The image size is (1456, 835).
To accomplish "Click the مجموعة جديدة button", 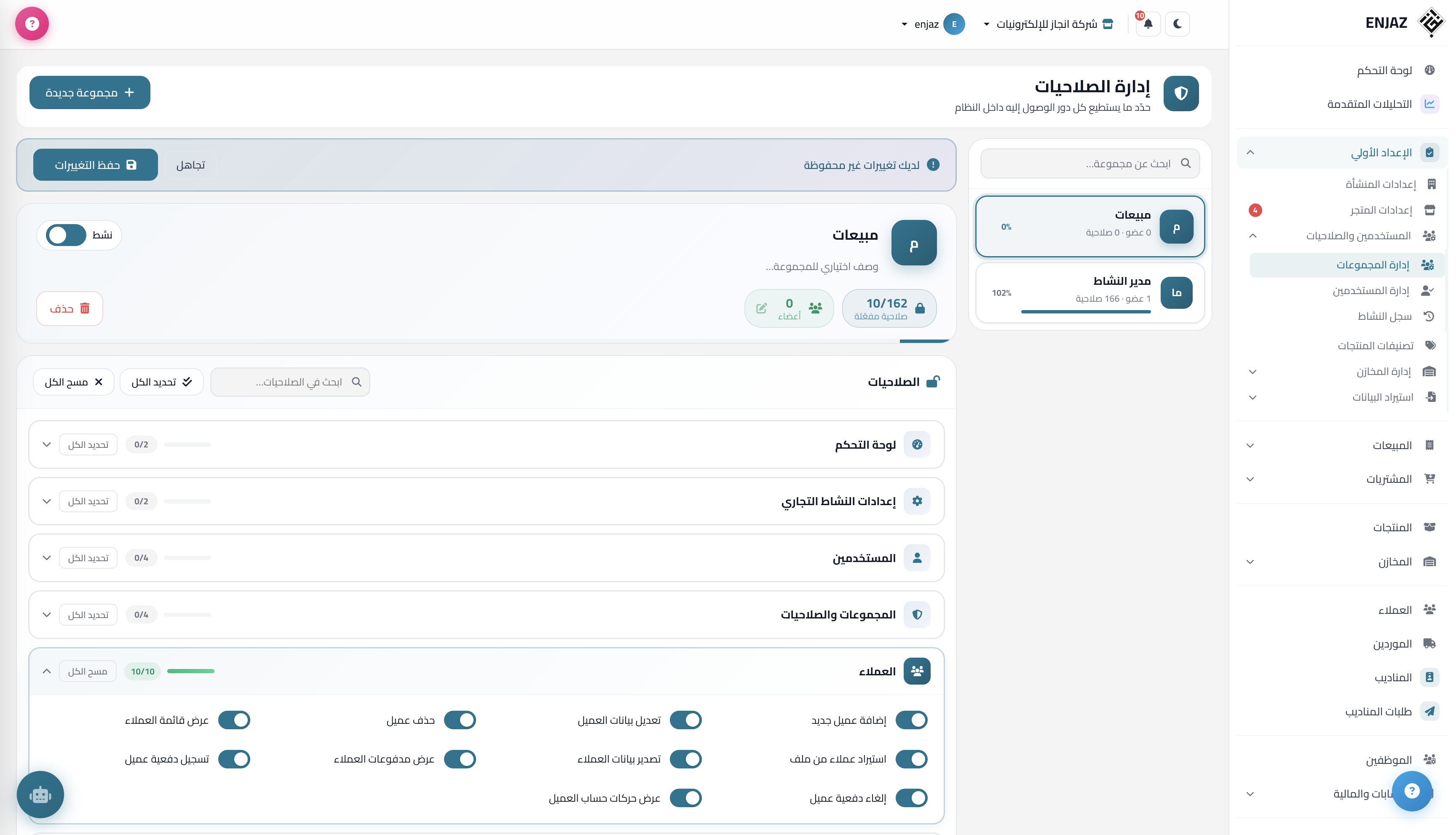I will pyautogui.click(x=89, y=92).
